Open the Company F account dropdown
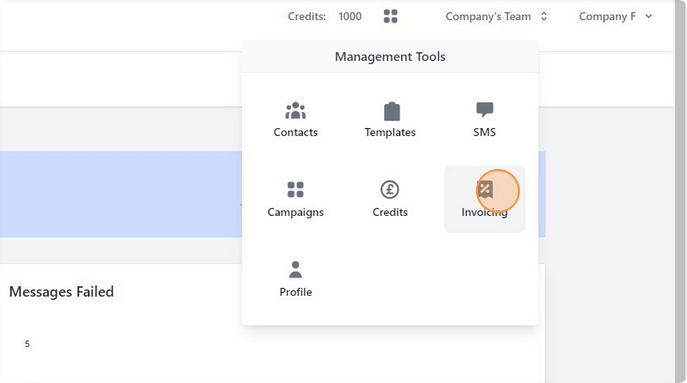Image resolution: width=687 pixels, height=383 pixels. 615,17
